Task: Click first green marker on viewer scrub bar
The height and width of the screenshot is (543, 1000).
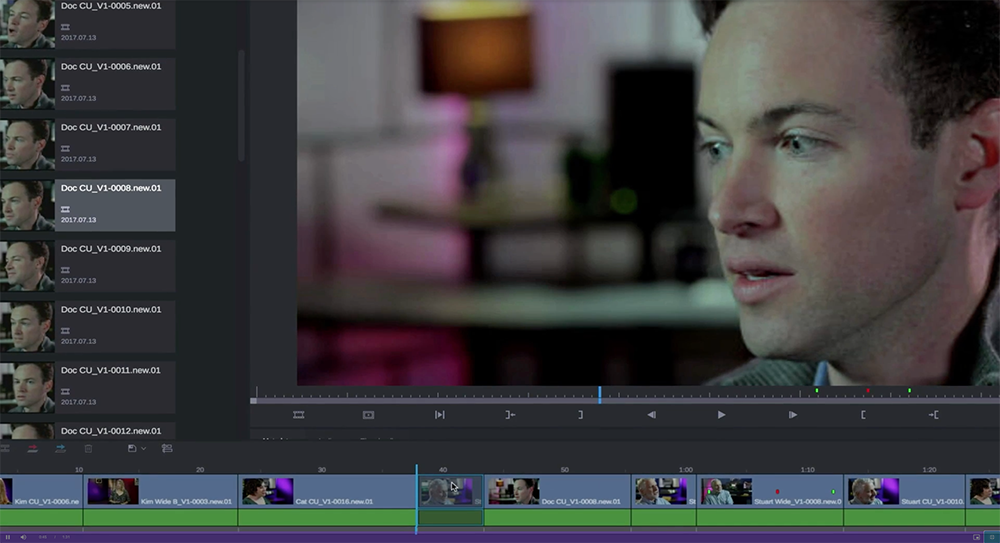Action: [816, 391]
